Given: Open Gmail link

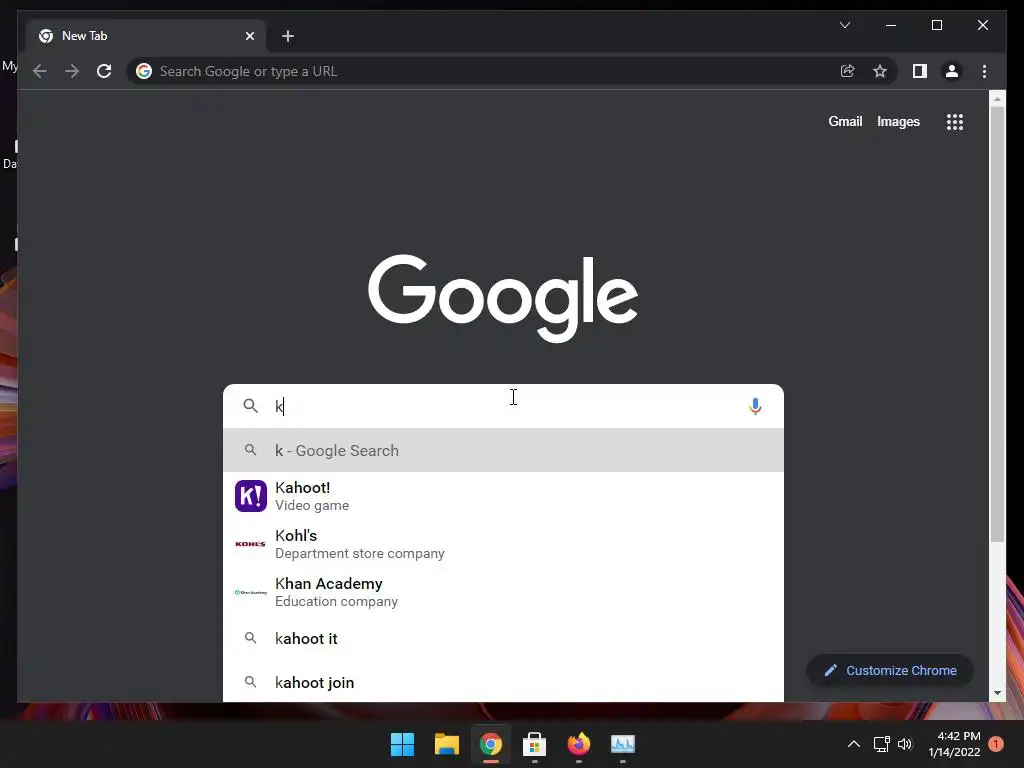Looking at the screenshot, I should (845, 121).
